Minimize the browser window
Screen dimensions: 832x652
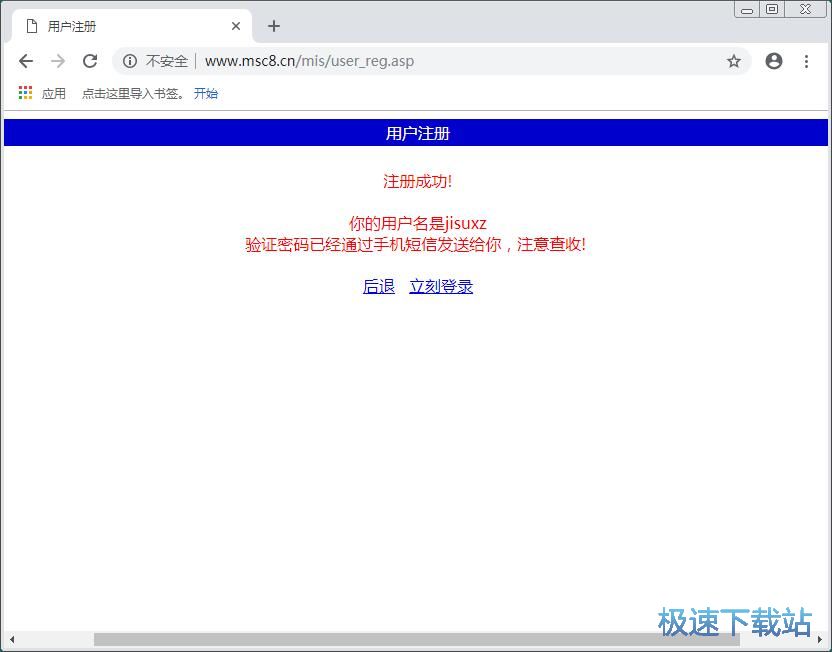(x=747, y=10)
